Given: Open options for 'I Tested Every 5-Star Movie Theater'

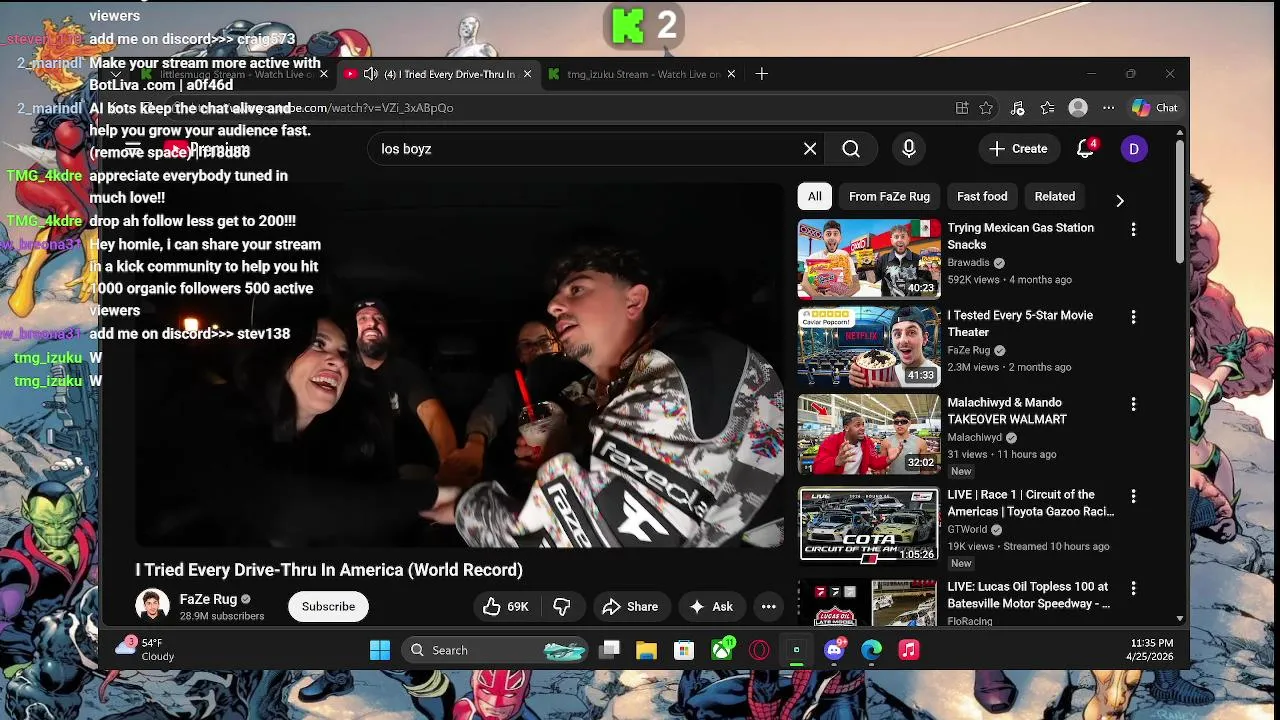Looking at the screenshot, I should tap(1133, 317).
